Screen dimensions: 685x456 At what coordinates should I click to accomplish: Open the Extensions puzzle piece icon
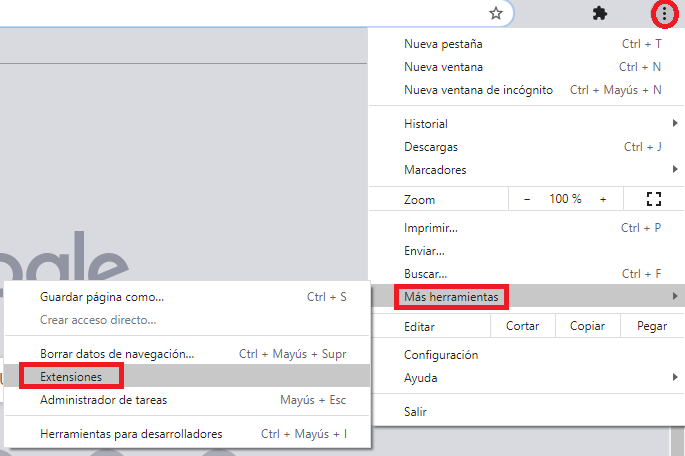(x=600, y=14)
